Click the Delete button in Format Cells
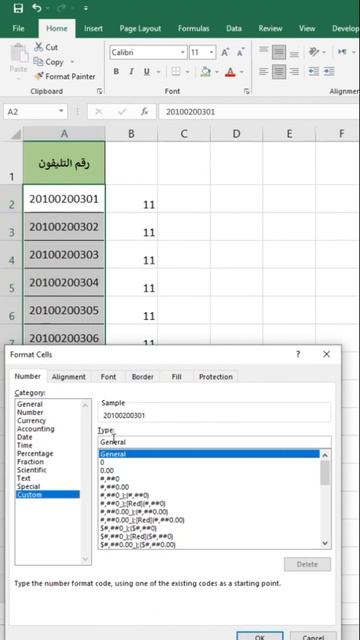360x640 pixels. [307, 564]
